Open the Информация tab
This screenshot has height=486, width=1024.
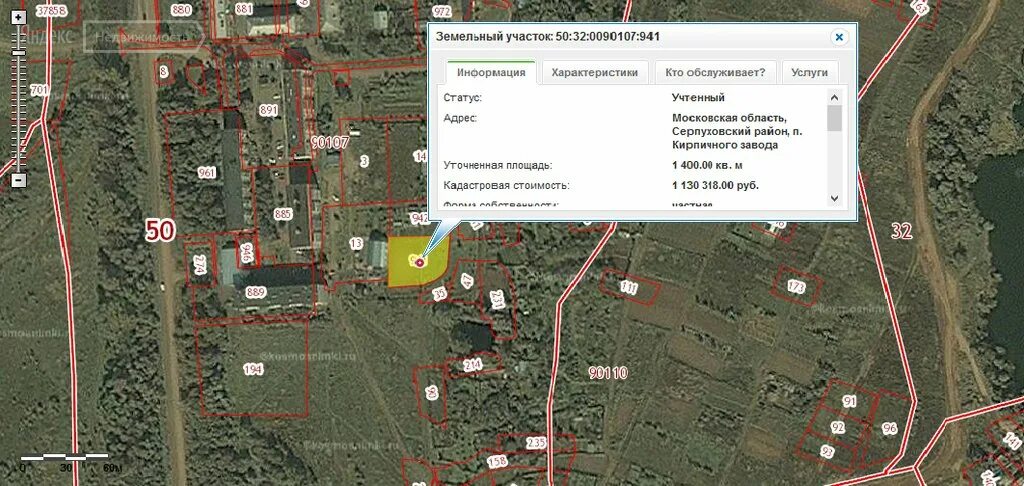(491, 73)
